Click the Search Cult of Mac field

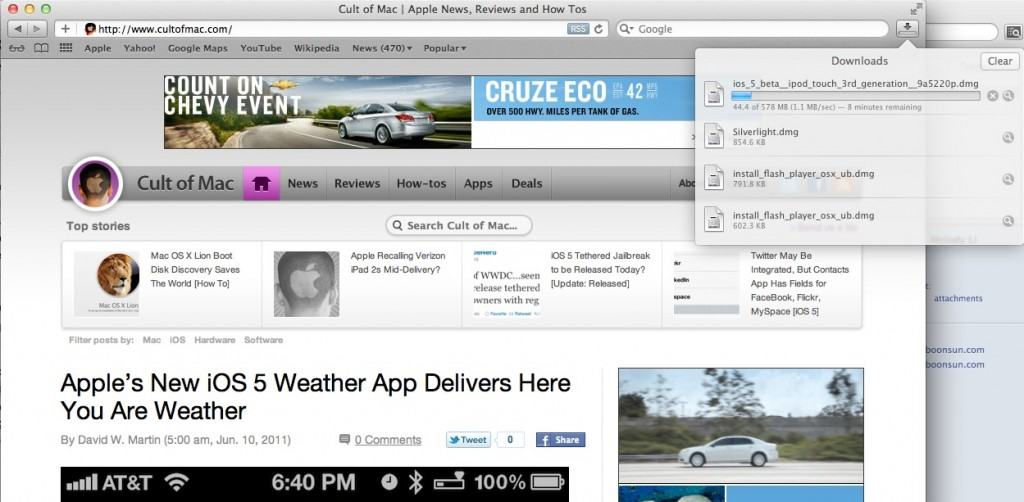460,226
